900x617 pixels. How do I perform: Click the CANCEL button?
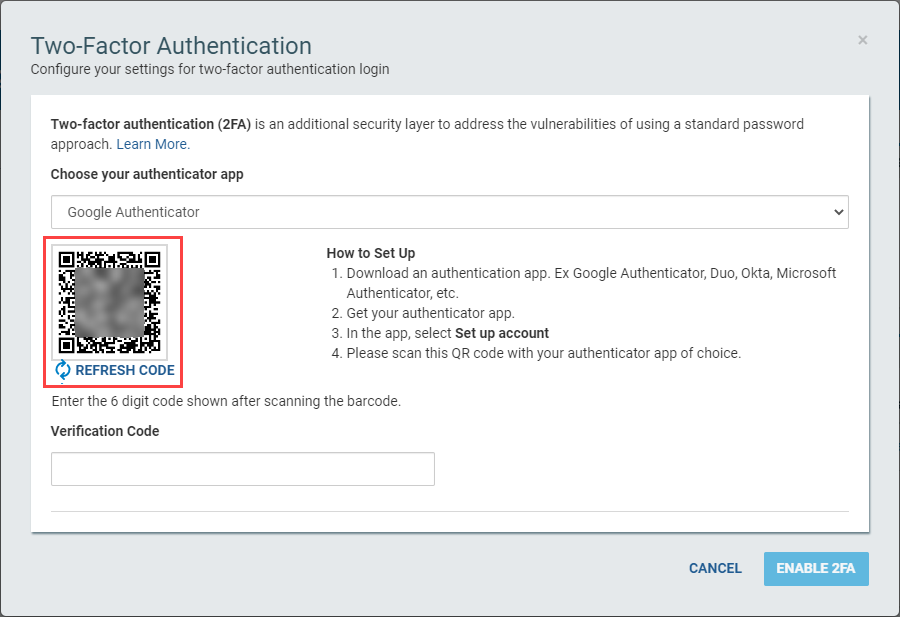715,568
